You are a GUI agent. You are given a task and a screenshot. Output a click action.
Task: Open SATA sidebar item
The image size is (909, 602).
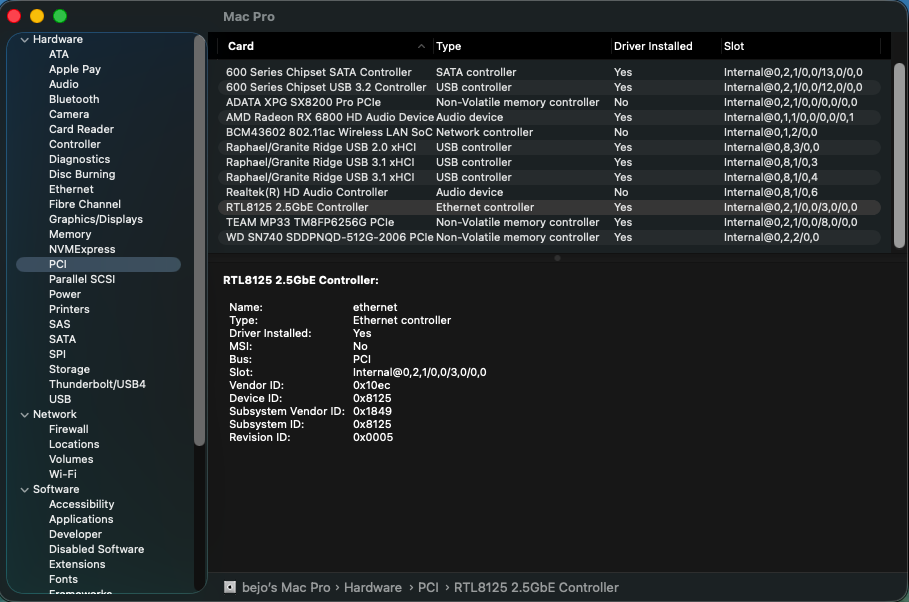click(x=63, y=339)
